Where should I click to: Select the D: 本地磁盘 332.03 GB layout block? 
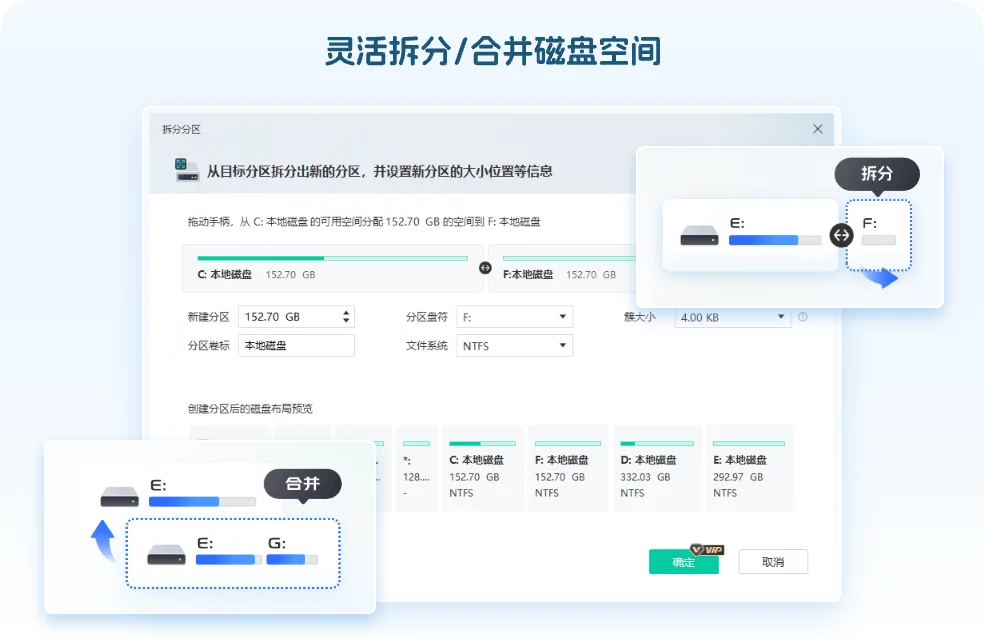(656, 468)
